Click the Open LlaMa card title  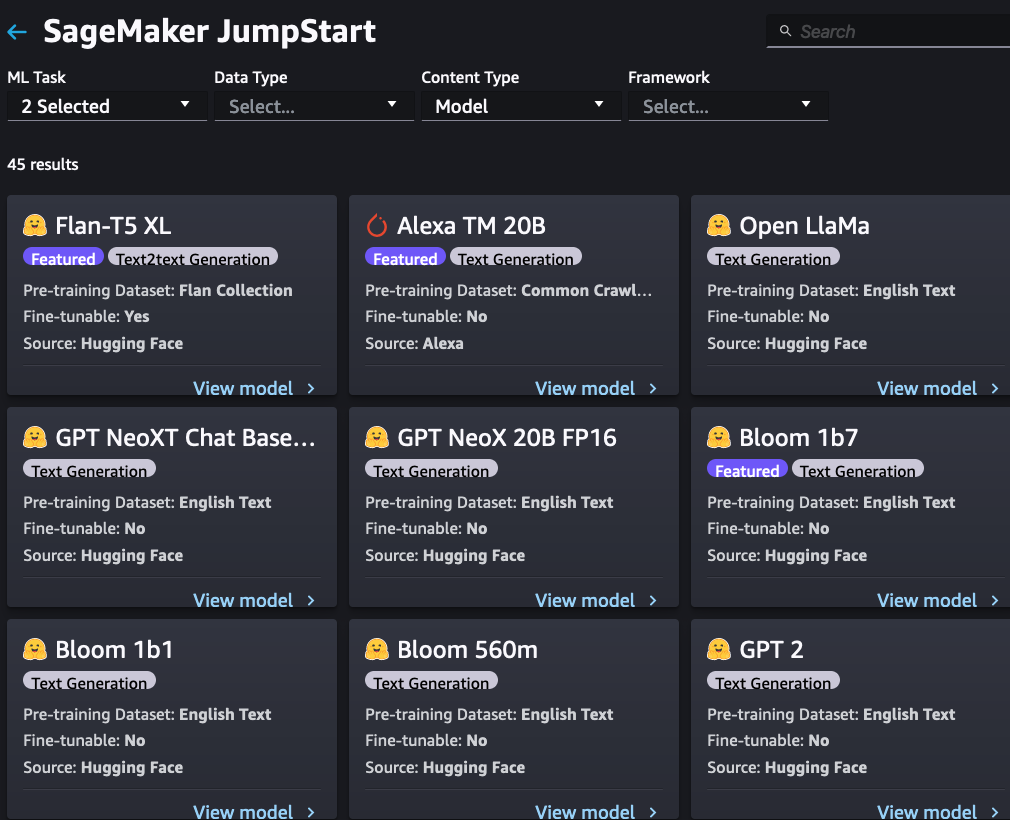click(x=805, y=226)
